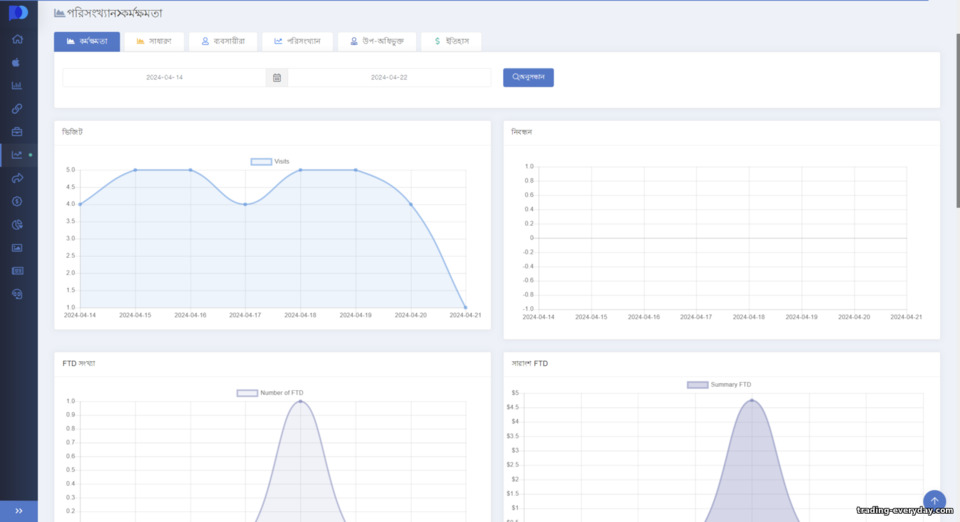
Task: Click the apple icon in sidebar
Action: 17,62
